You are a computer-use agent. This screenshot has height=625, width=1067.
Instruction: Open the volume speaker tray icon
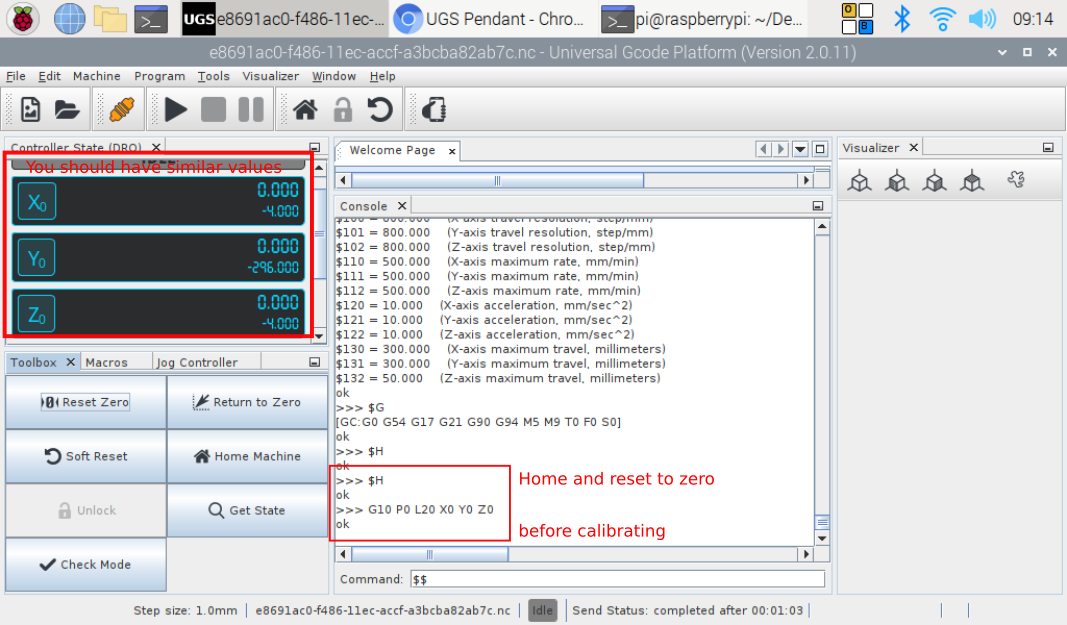[982, 19]
